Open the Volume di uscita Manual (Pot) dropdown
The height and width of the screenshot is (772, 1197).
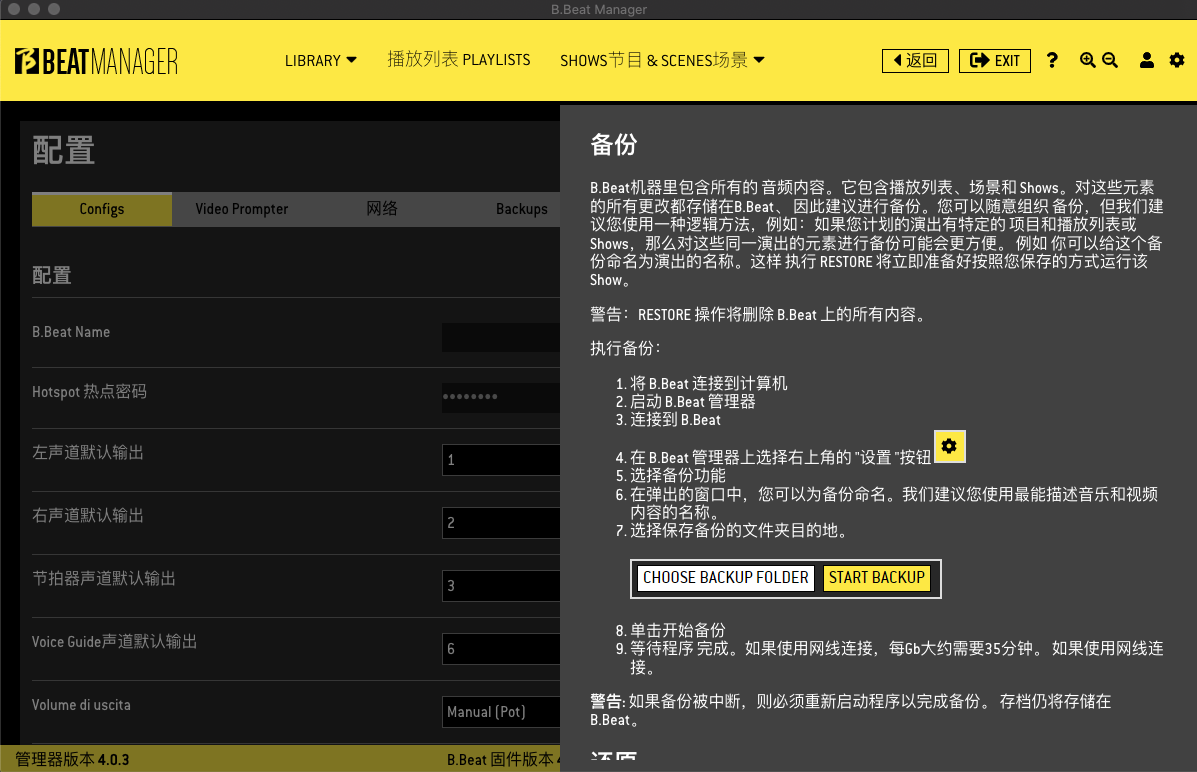point(501,712)
